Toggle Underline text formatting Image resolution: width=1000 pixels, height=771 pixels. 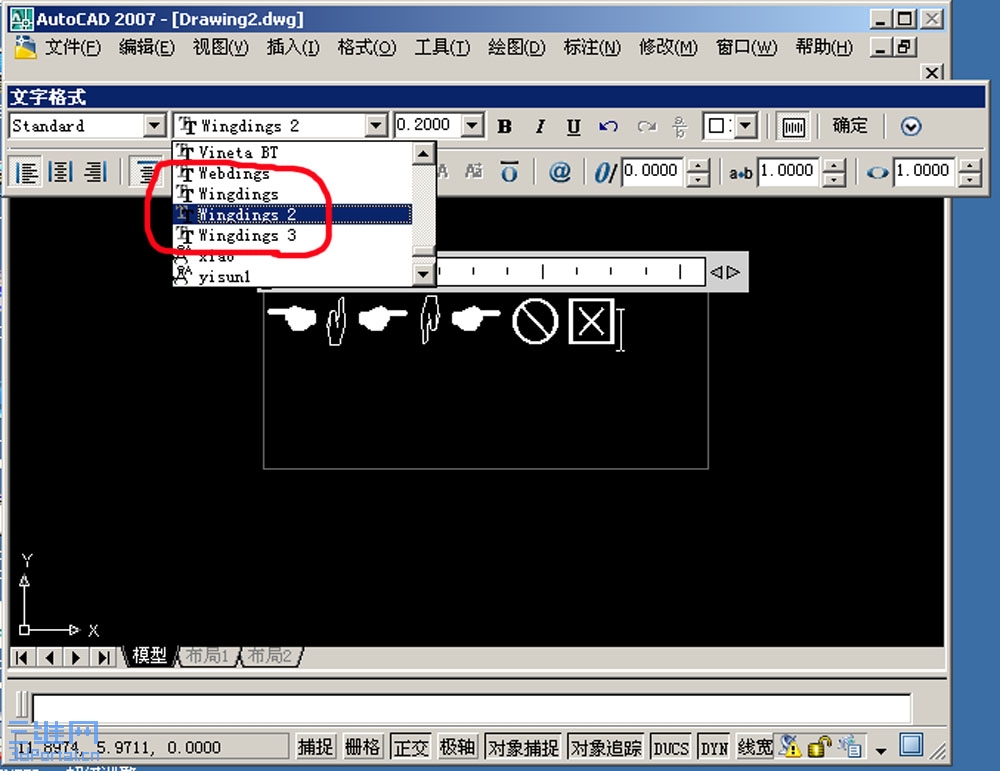pyautogui.click(x=573, y=126)
